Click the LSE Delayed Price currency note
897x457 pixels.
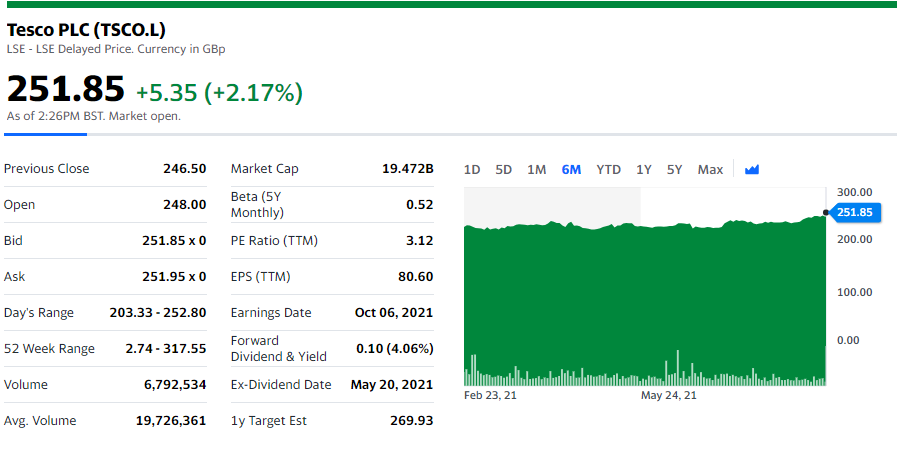pyautogui.click(x=116, y=49)
